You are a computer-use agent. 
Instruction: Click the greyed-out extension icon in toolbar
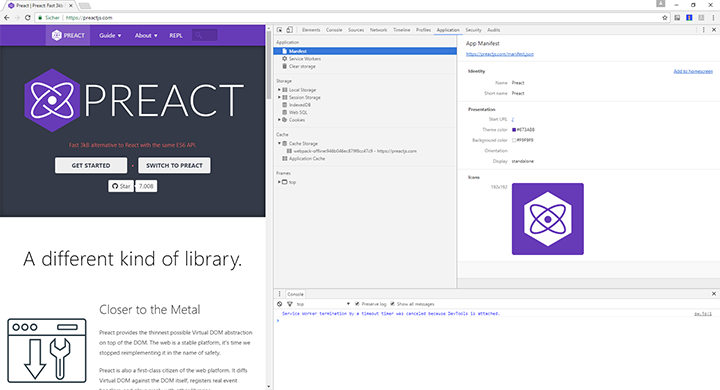coord(701,17)
